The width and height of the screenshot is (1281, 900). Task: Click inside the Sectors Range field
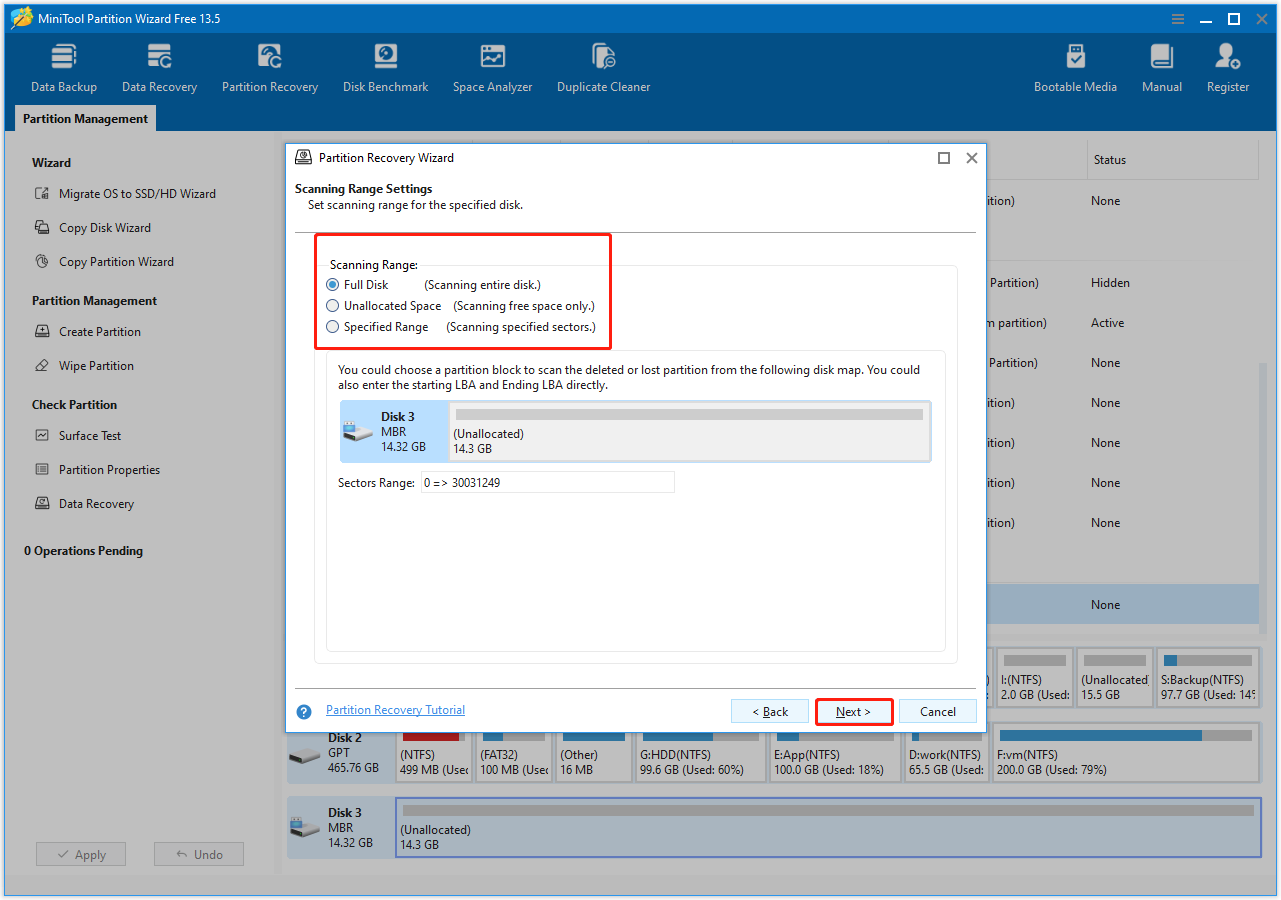(x=547, y=481)
